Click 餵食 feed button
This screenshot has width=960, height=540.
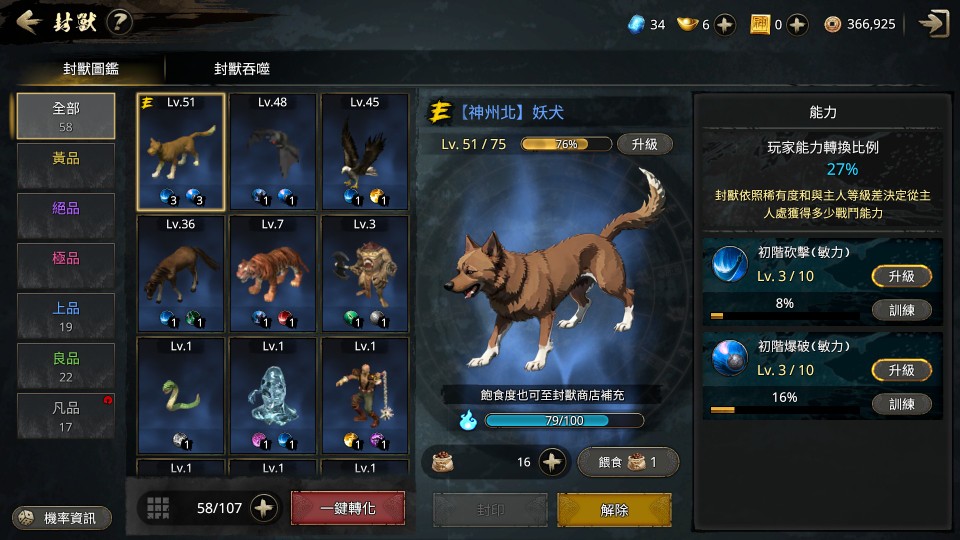tap(628, 462)
